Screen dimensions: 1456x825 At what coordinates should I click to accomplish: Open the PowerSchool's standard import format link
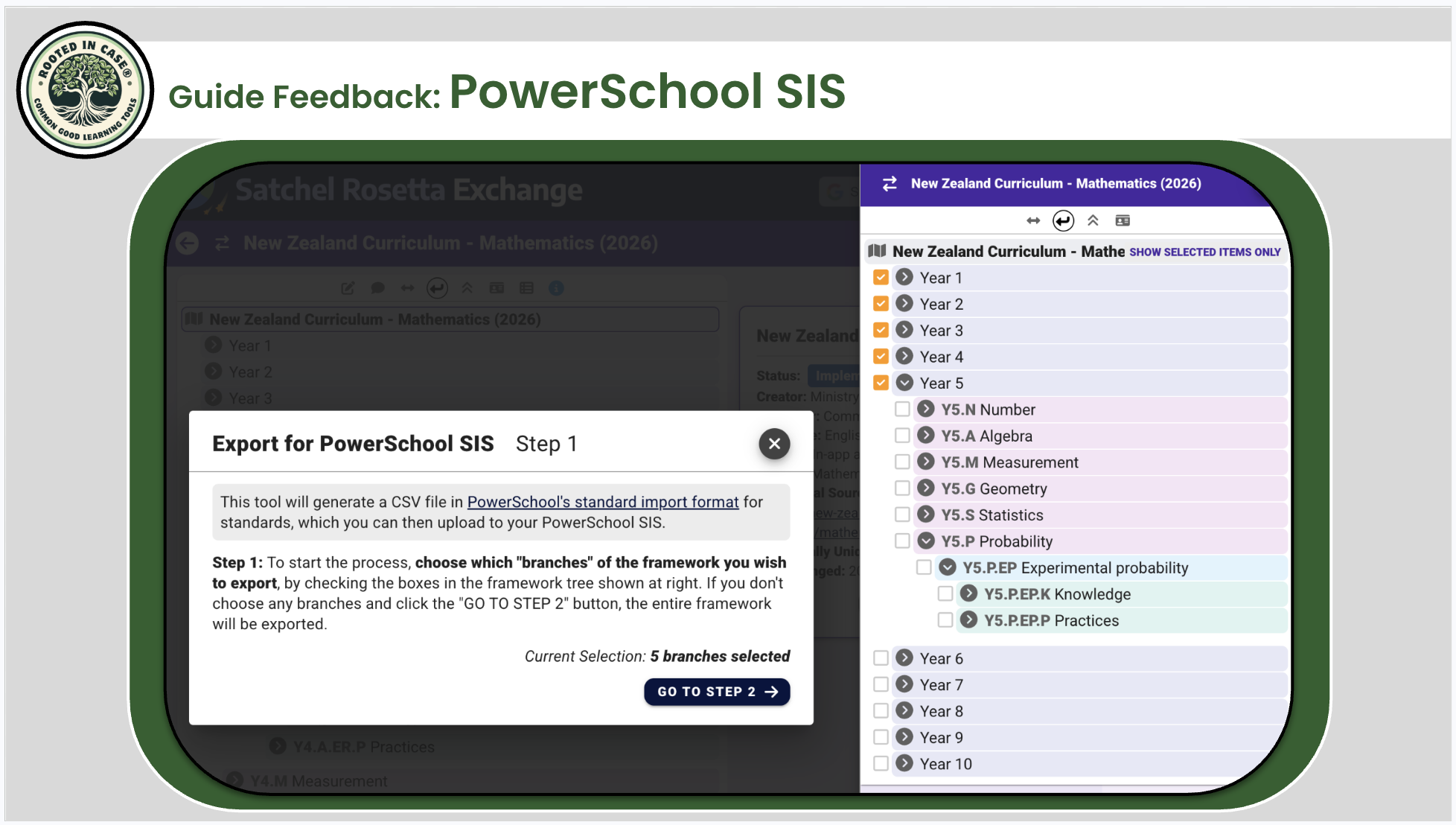click(603, 502)
